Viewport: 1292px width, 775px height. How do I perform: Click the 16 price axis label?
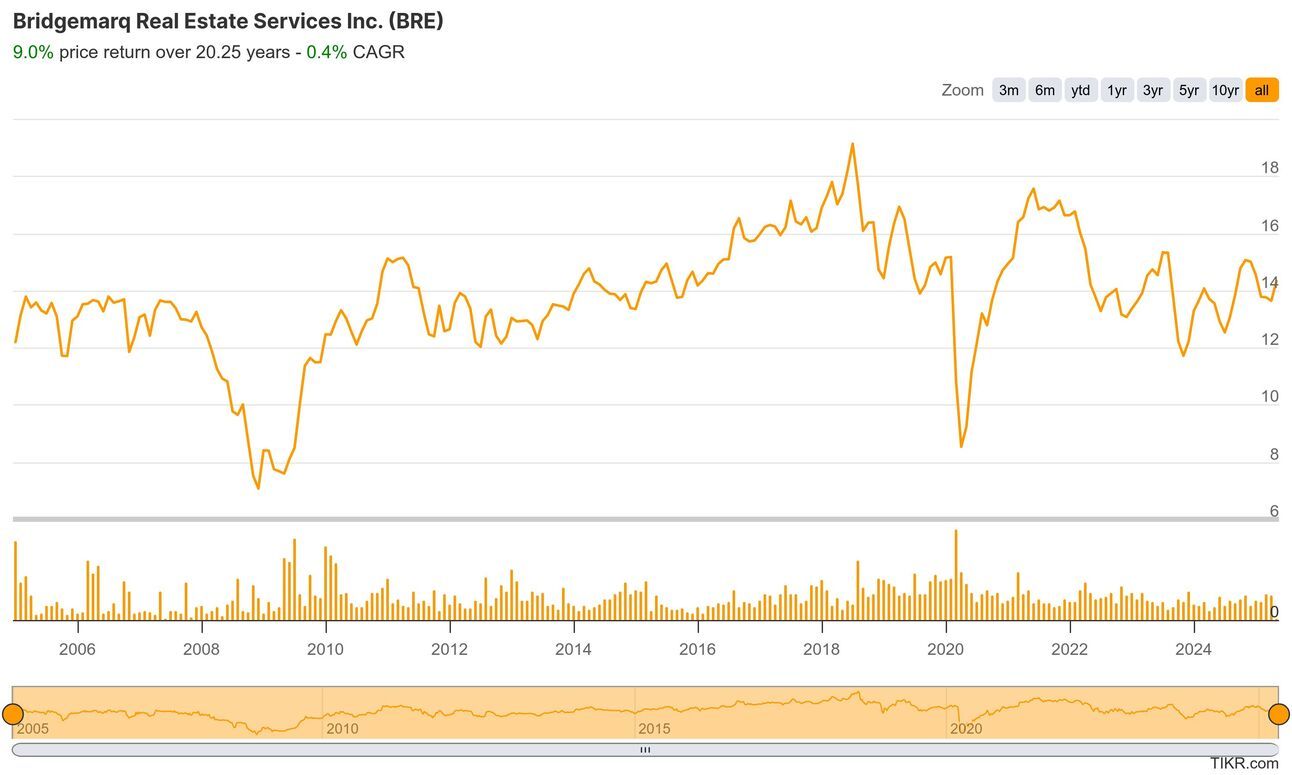point(1270,226)
